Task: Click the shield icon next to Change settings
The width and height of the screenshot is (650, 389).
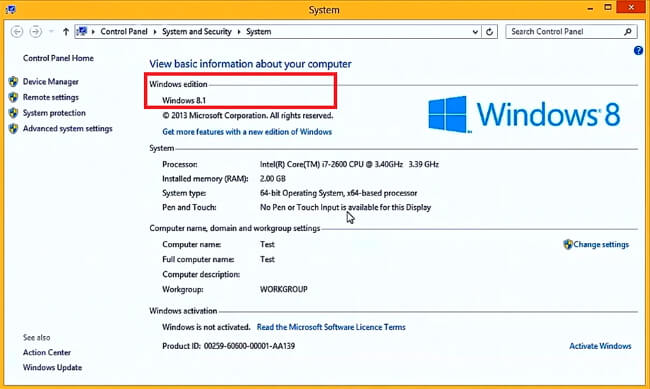Action: pyautogui.click(x=568, y=244)
